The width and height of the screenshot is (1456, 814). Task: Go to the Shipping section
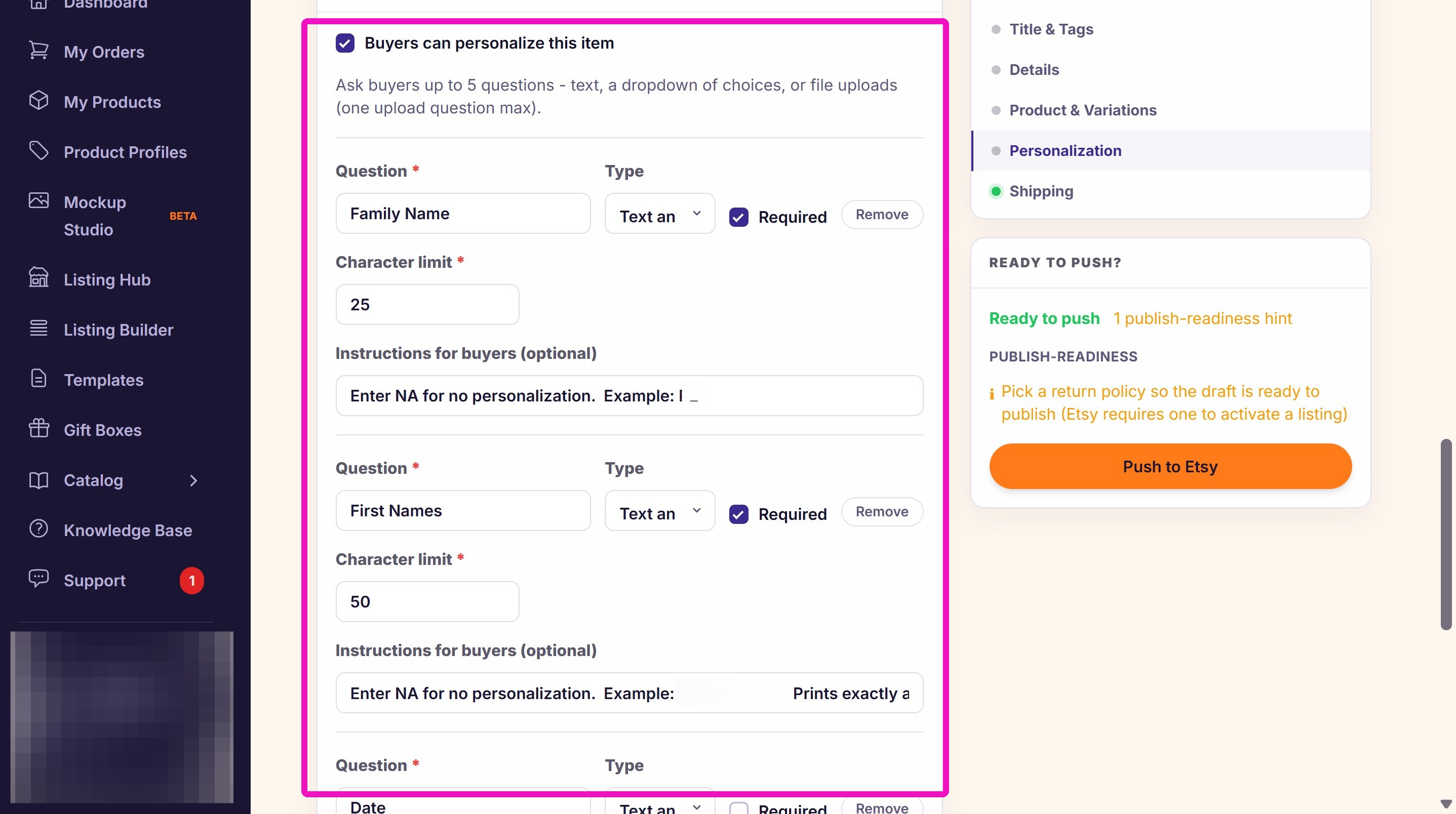(1041, 191)
